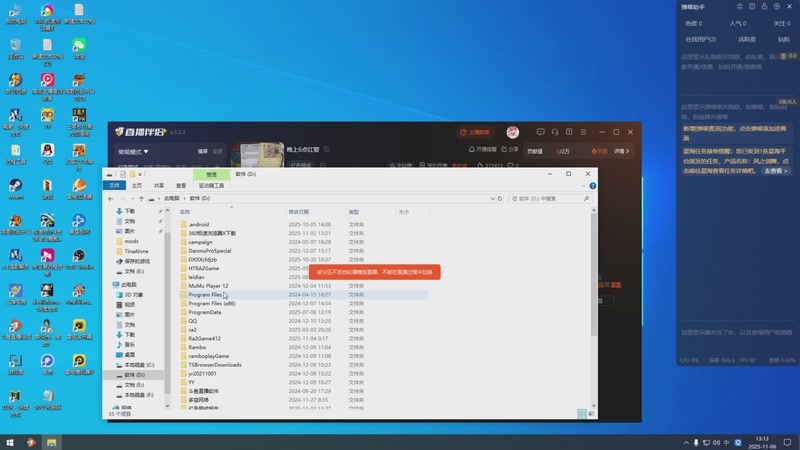
Task: Open the WeChat desktop icon
Action: pos(79,48)
